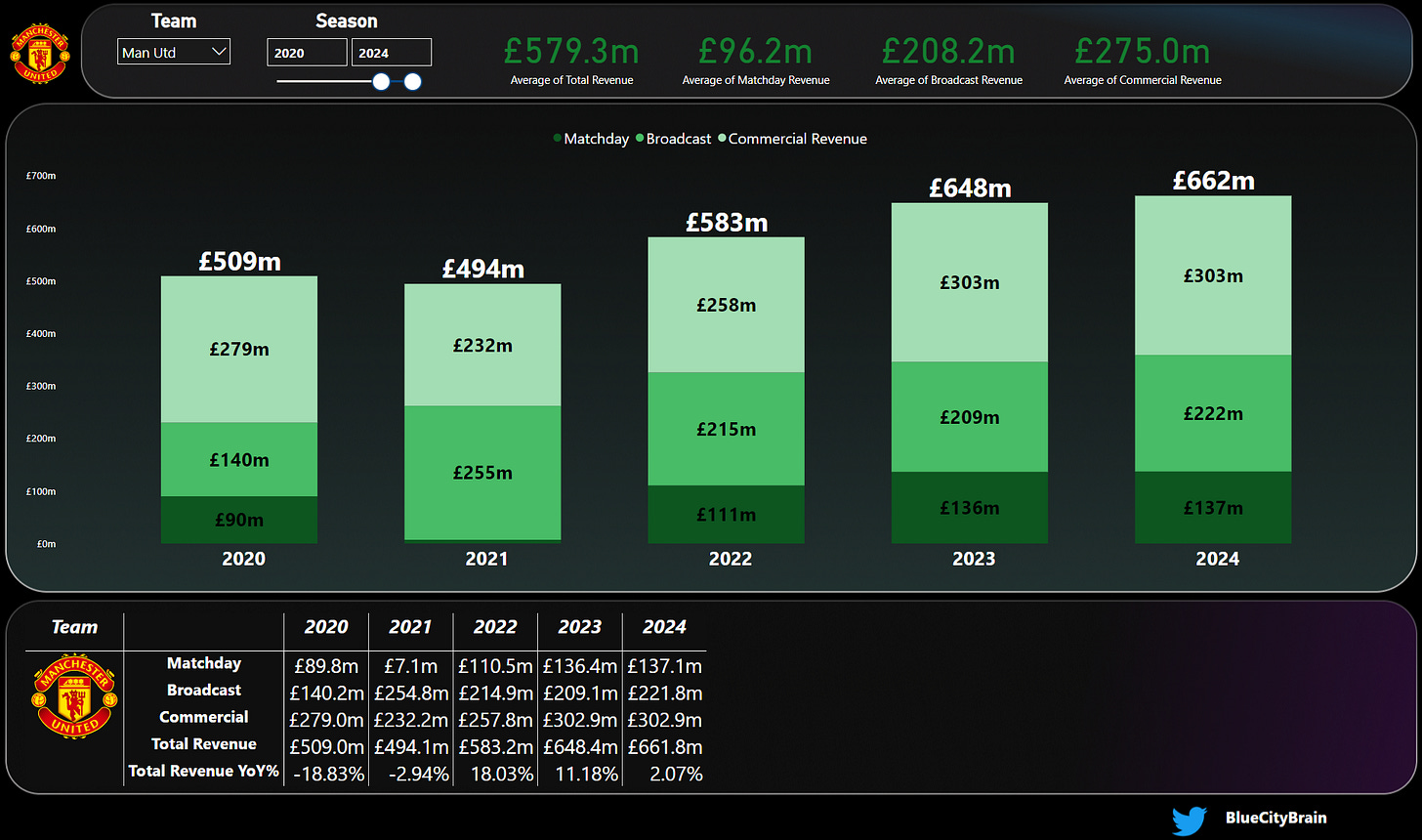Screen dimensions: 1422x840
Task: Select the 2024 Broadcast segment £222m
Action: 1213,413
